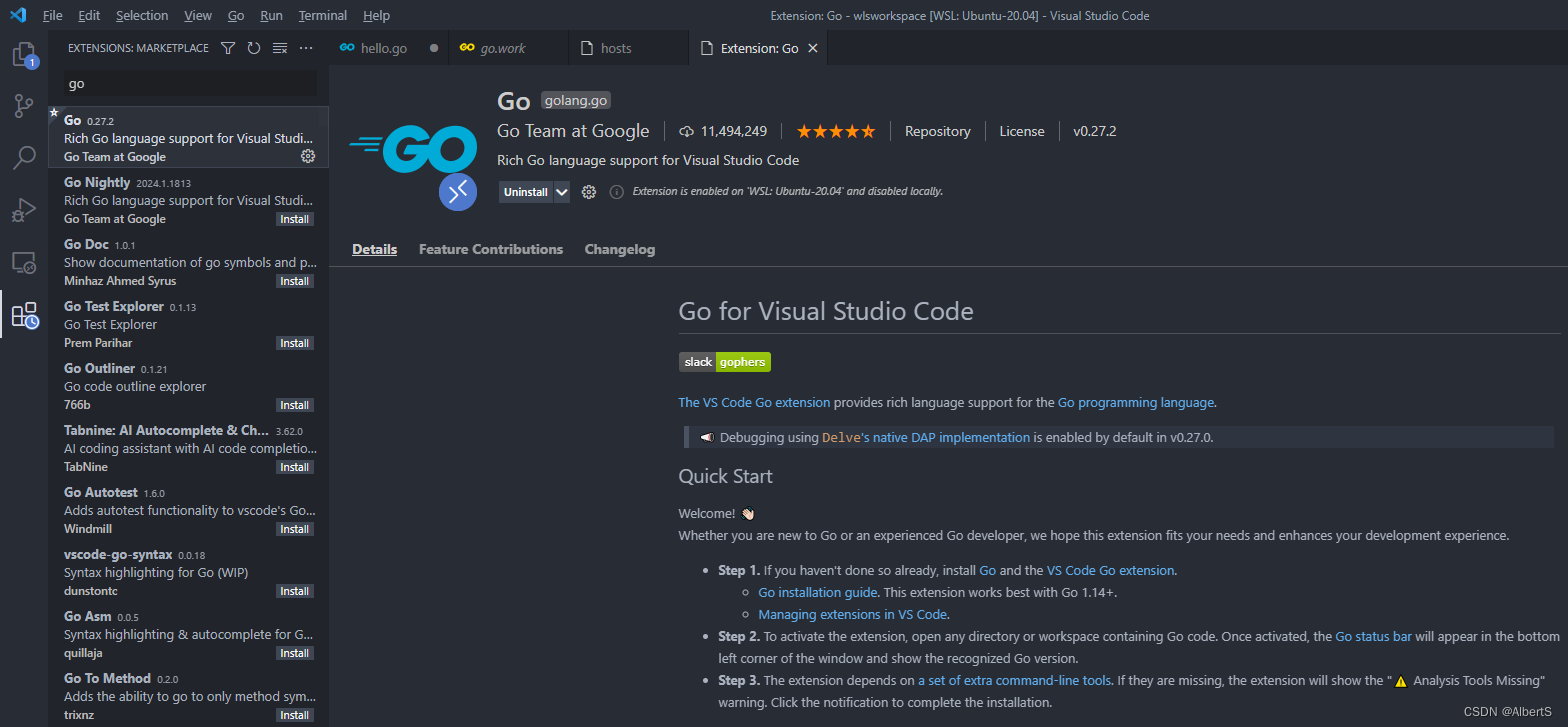This screenshot has height=727, width=1568.
Task: Open the Go installation guide link
Action: (x=818, y=592)
